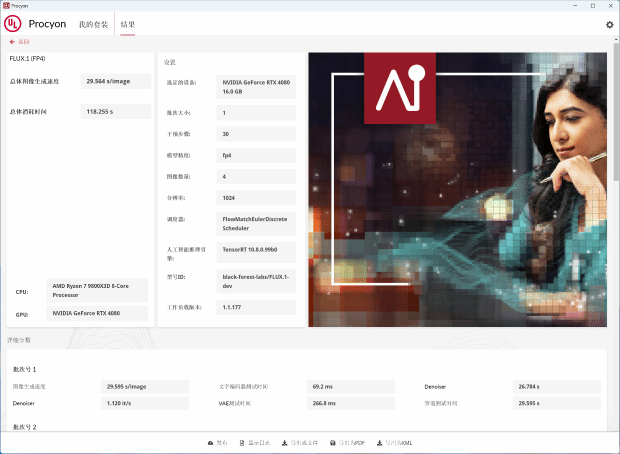620x454 pixels.
Task: Click NVIDIA GeForce RTX 4080 16.0 GB device
Action: 256,87
